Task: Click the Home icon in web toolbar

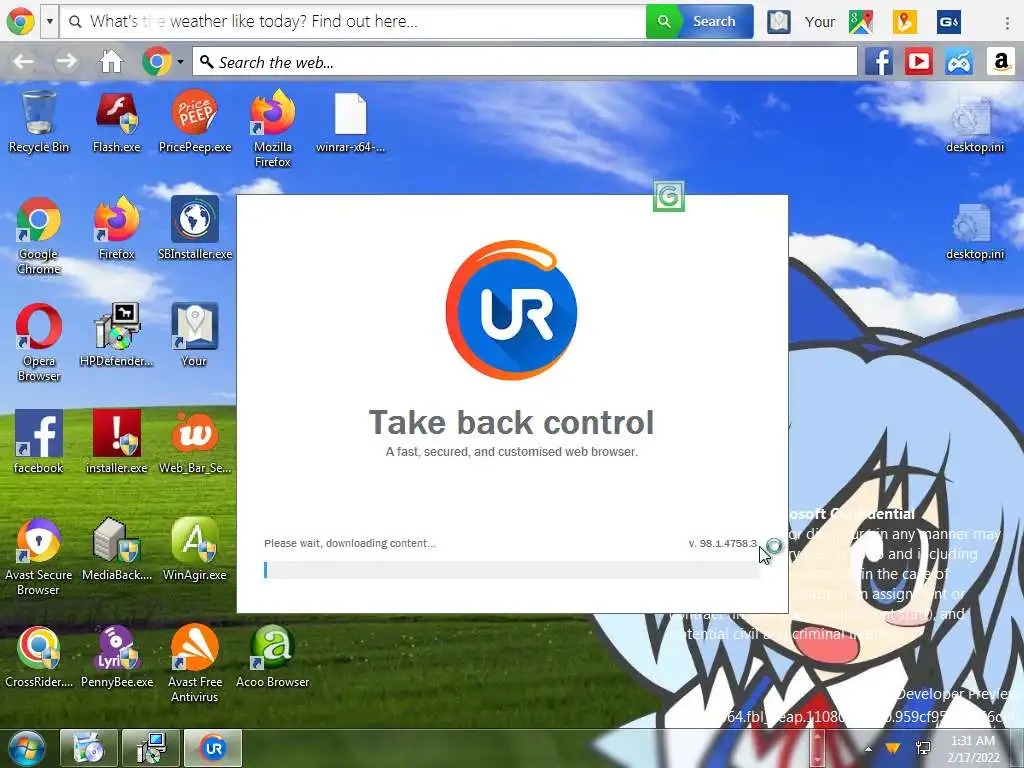Action: (110, 62)
